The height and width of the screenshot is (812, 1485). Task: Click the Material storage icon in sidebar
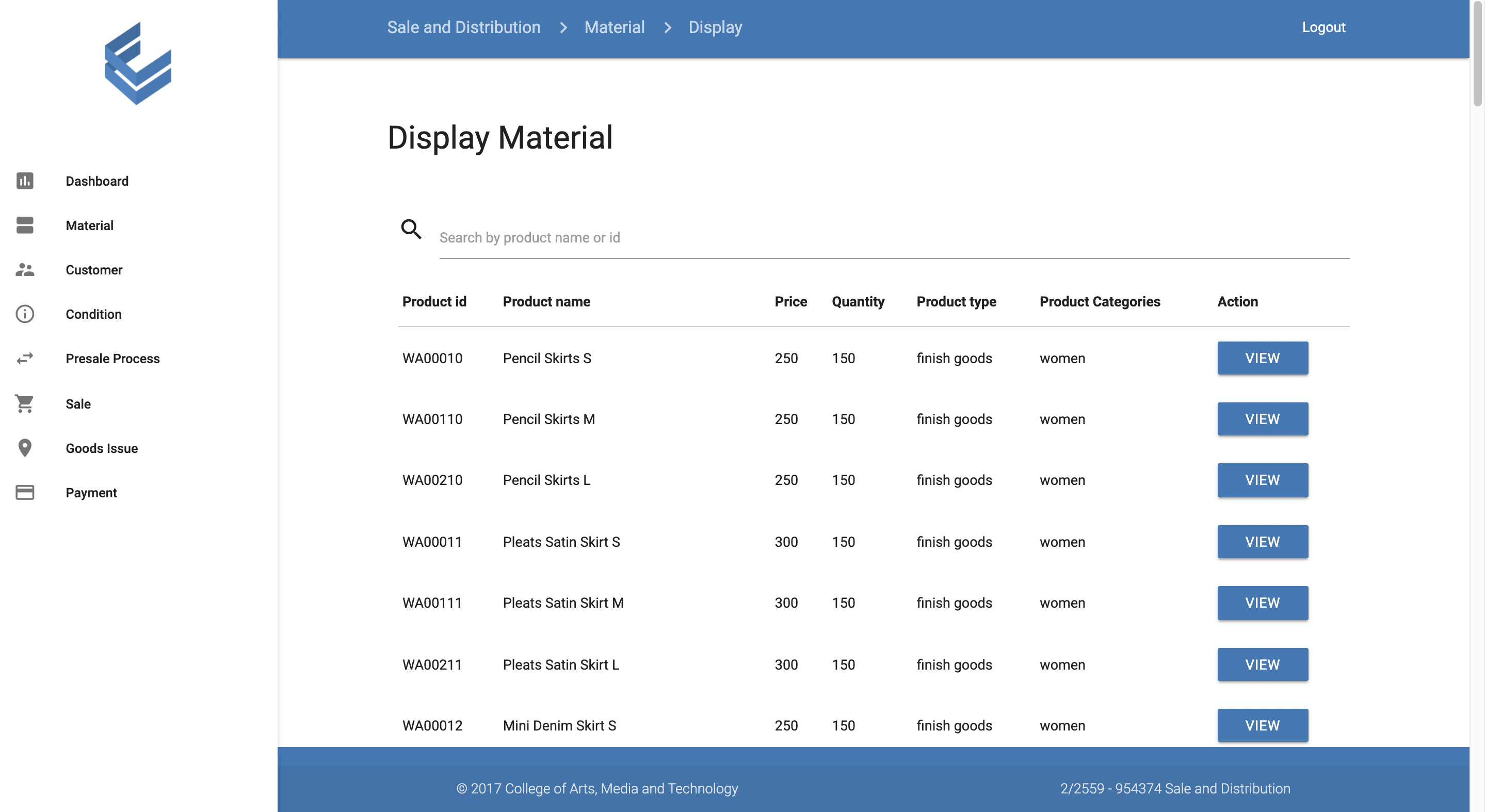pos(25,225)
